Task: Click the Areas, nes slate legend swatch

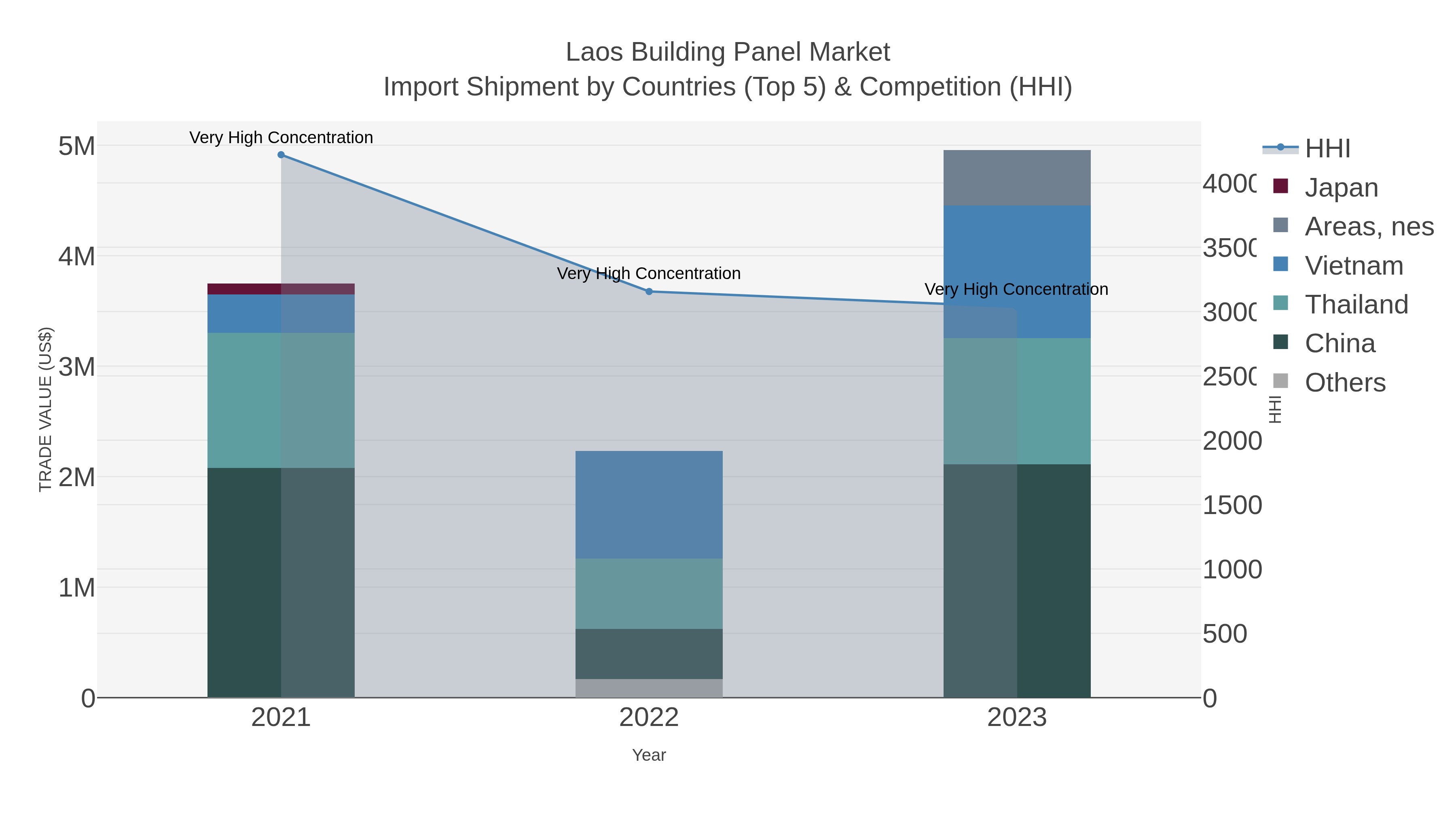Action: pyautogui.click(x=1281, y=225)
